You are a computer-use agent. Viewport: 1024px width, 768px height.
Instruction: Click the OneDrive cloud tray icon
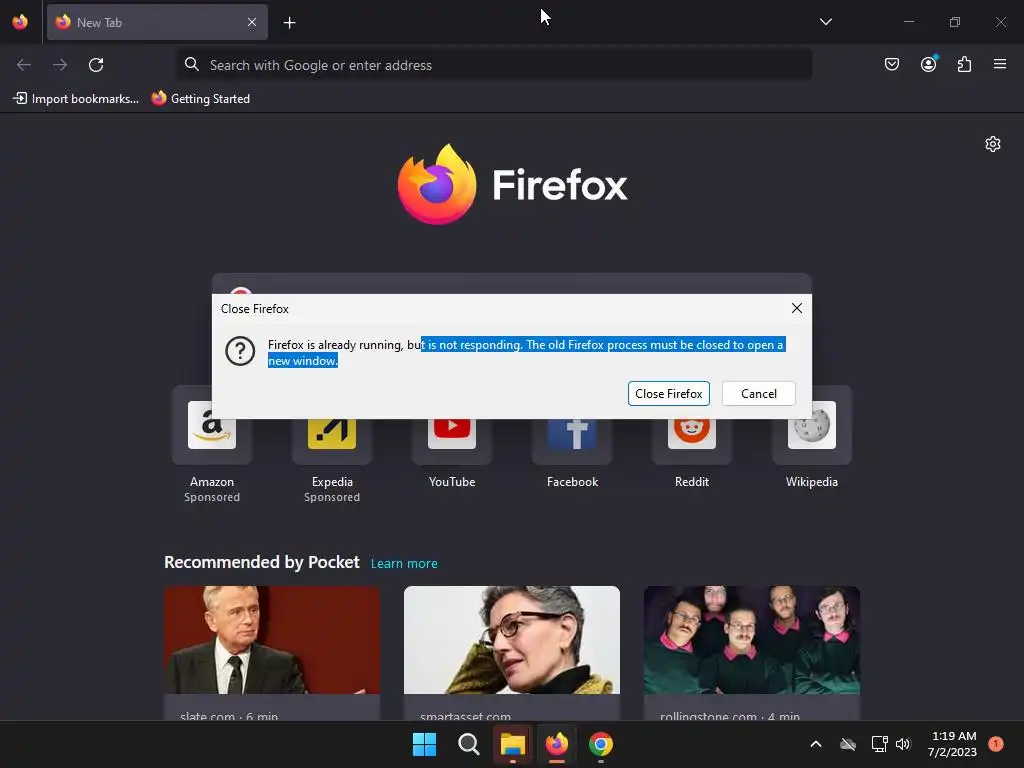(x=848, y=744)
